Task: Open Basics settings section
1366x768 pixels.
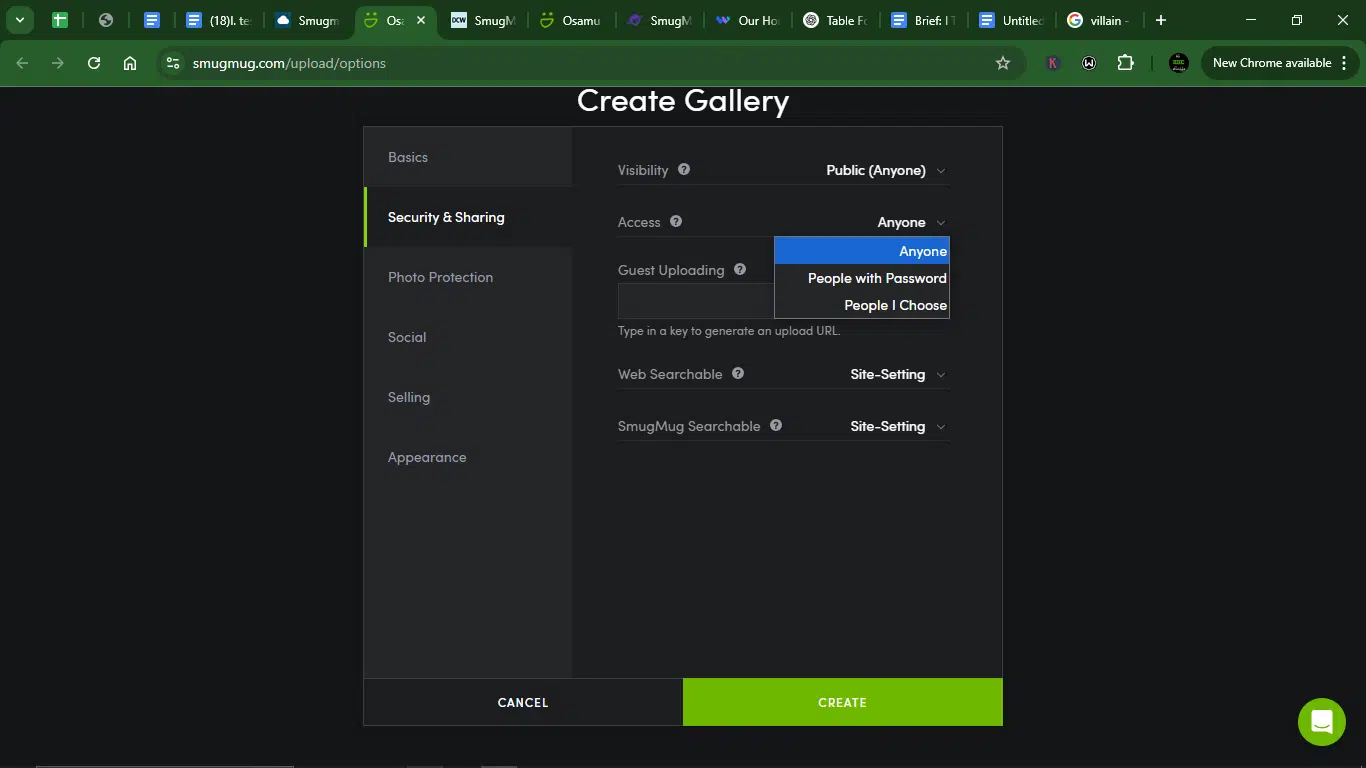Action: coord(468,157)
